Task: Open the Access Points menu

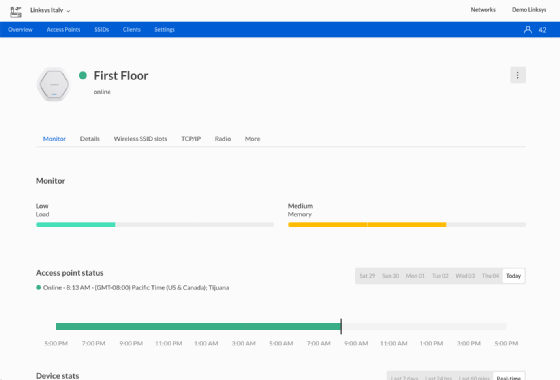Action: (63, 30)
